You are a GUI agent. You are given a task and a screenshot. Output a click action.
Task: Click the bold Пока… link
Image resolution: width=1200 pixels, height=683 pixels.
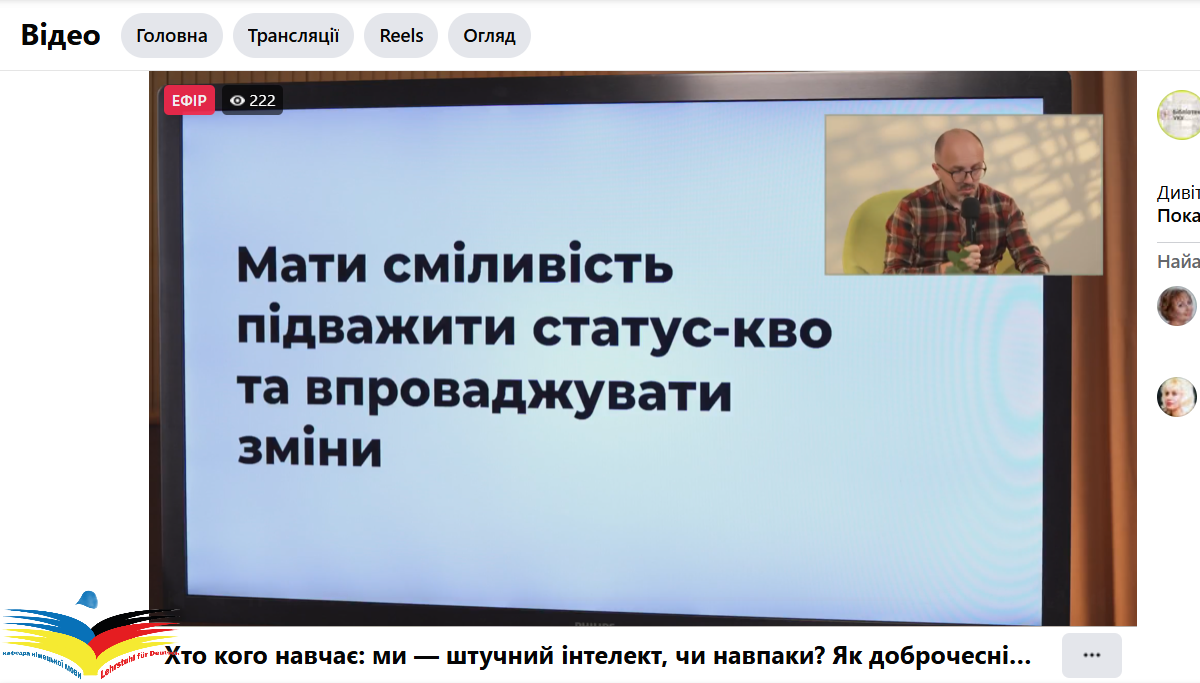[x=1178, y=216]
